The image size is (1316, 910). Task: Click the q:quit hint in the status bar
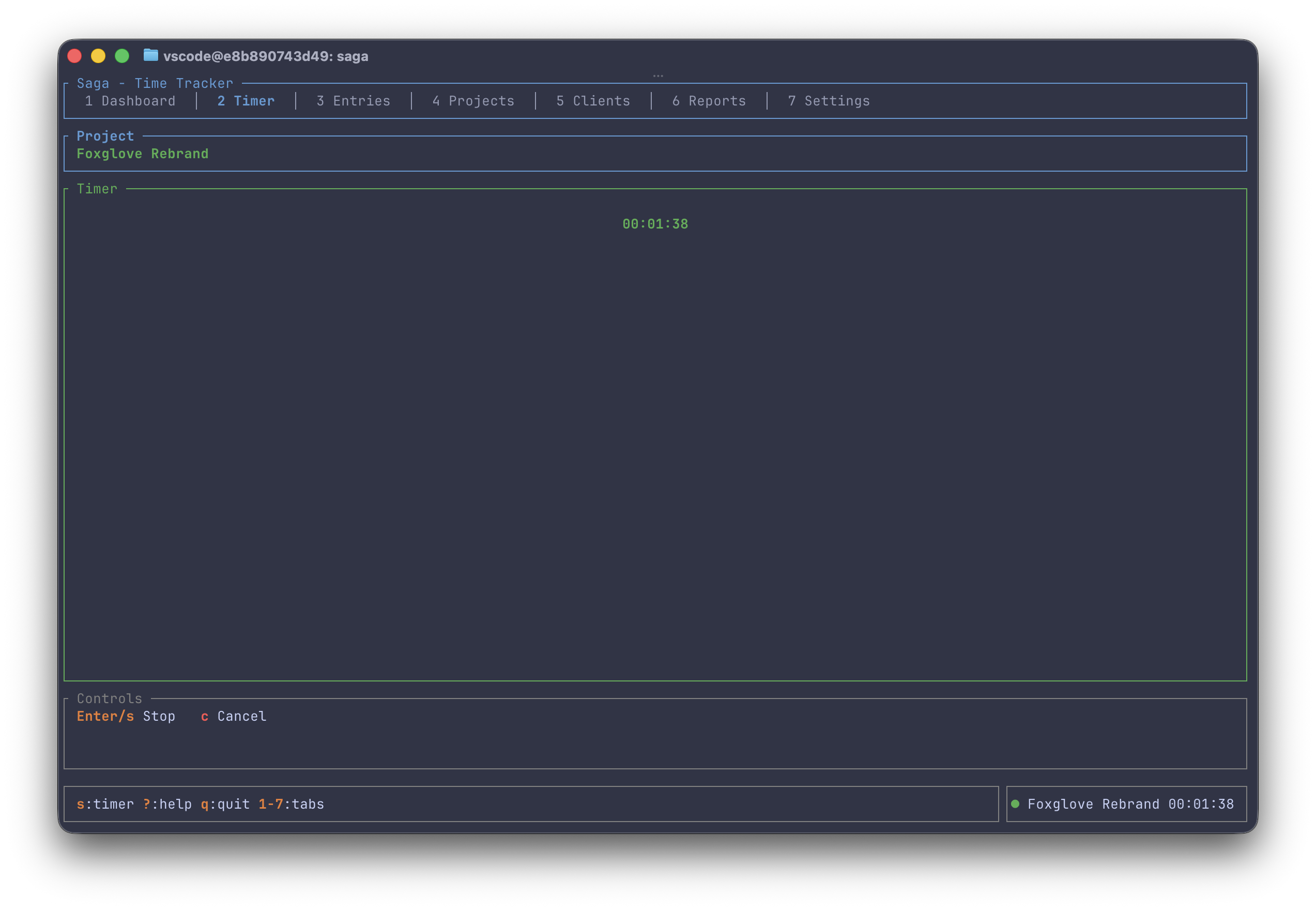tap(225, 804)
